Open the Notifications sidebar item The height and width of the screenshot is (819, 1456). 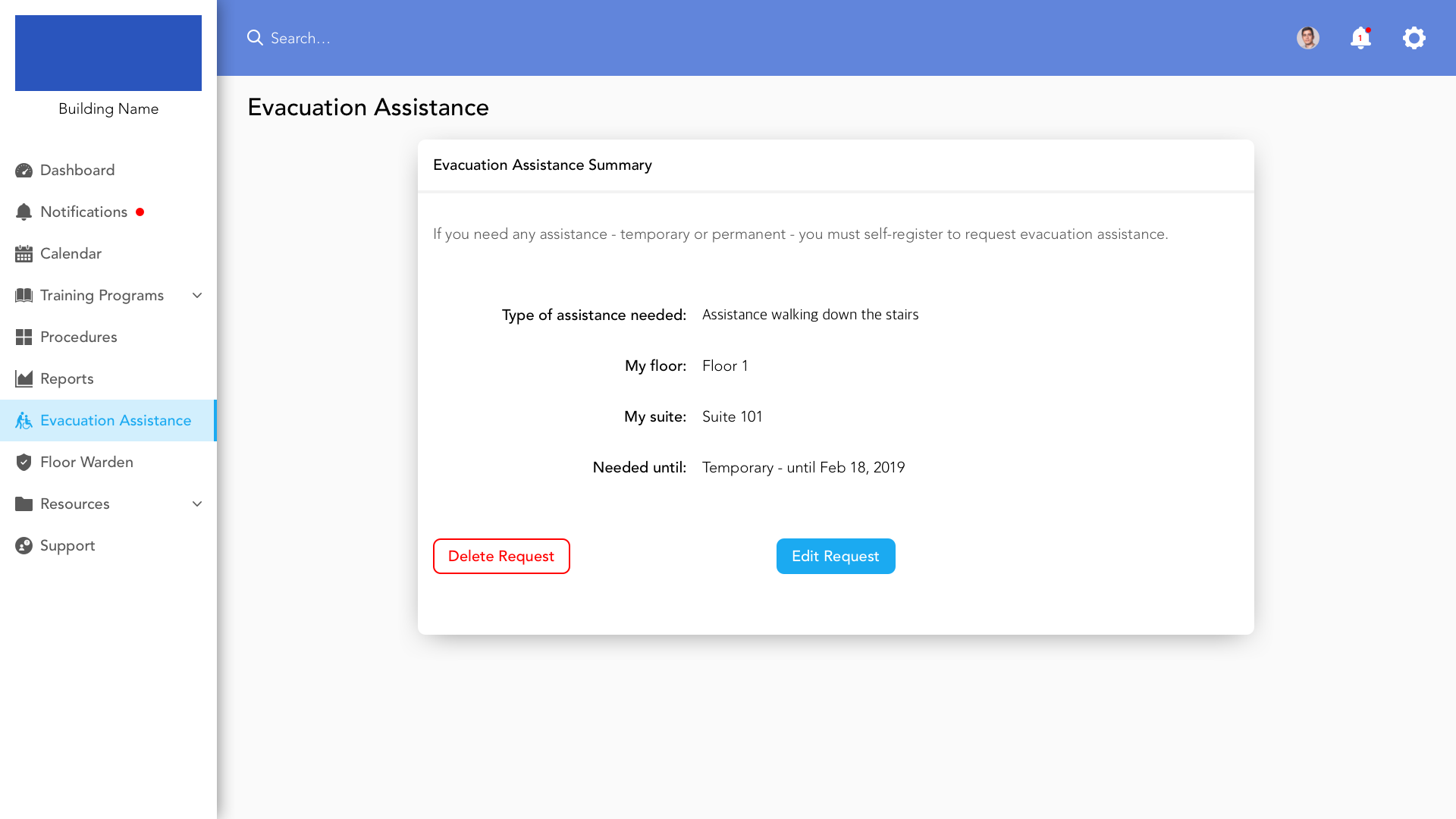coord(83,212)
